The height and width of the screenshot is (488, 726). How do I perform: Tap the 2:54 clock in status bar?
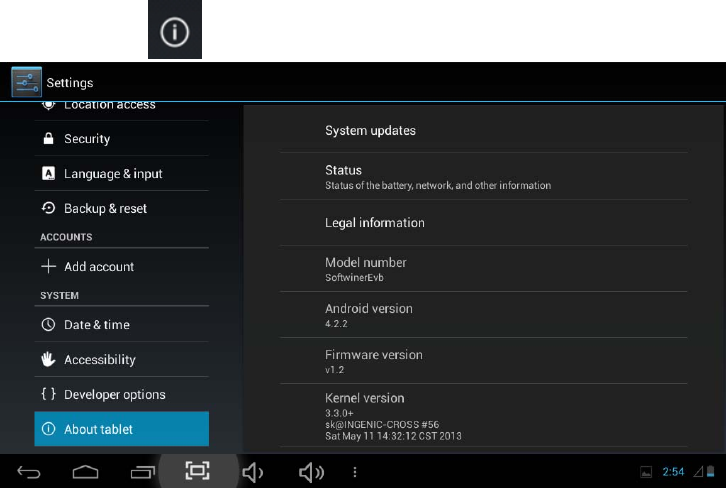(673, 472)
